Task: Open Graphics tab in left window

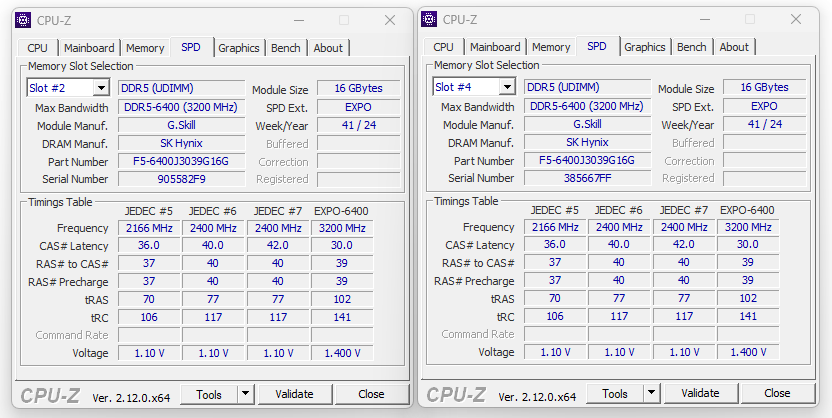Action: click(239, 48)
